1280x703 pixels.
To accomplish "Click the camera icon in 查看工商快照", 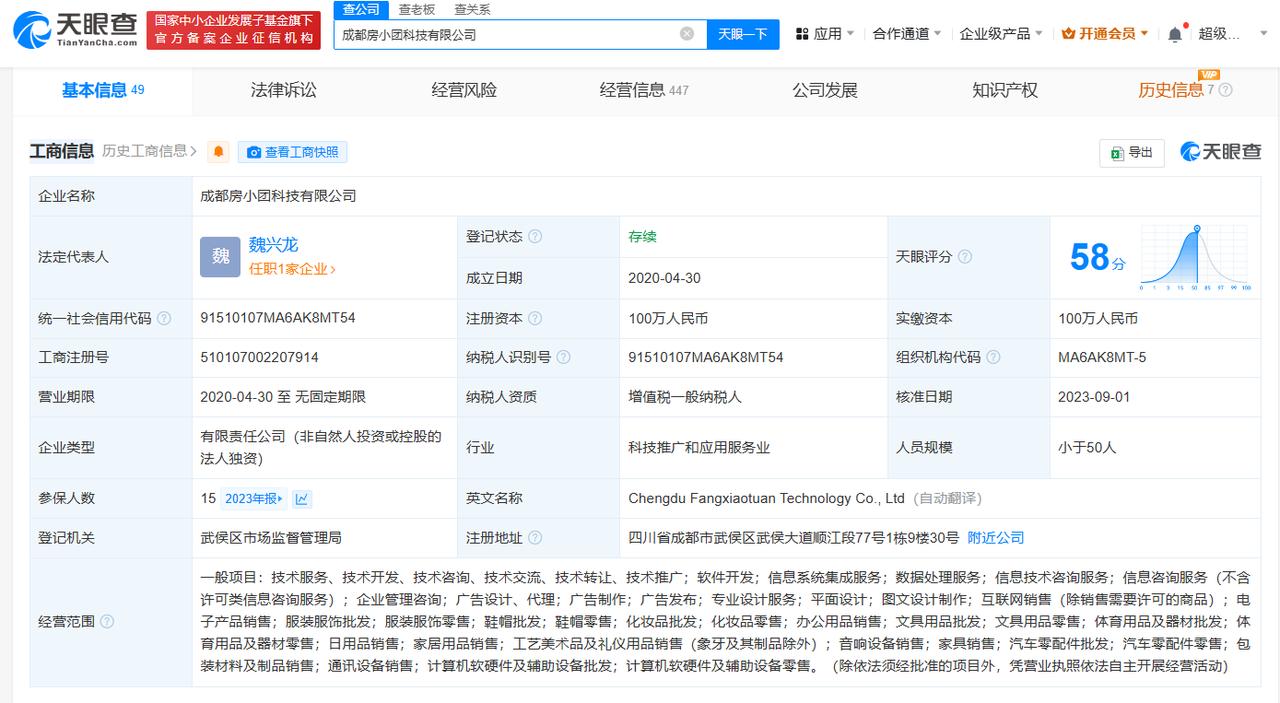I will click(x=254, y=152).
